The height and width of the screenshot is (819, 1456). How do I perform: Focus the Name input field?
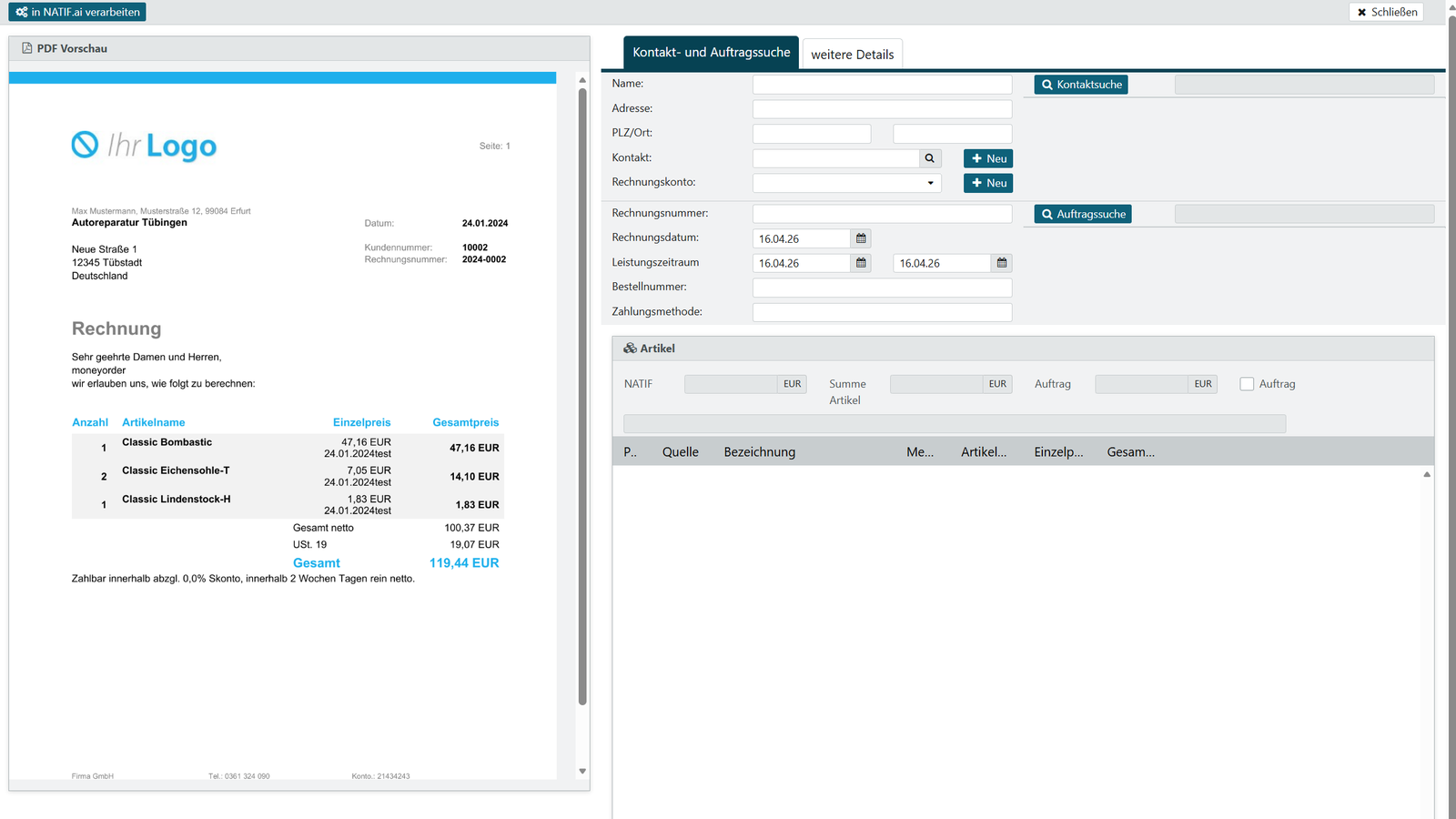point(882,85)
